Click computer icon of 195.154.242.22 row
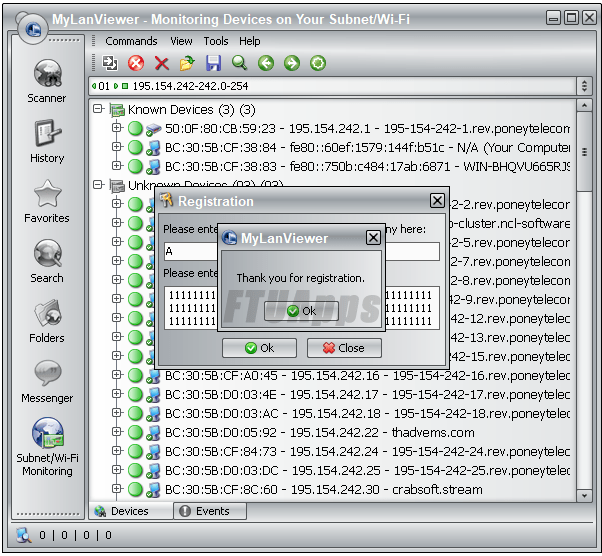The width and height of the screenshot is (602, 556). click(153, 433)
